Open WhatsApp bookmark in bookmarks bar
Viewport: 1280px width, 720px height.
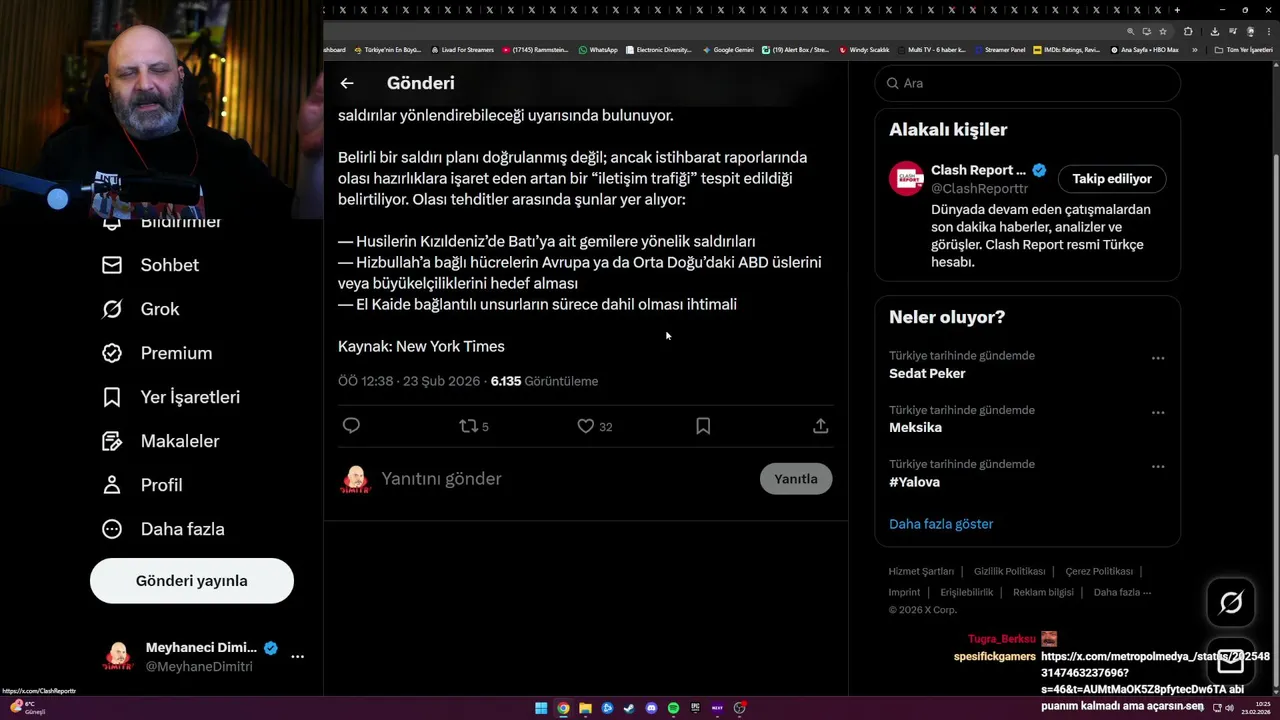598,49
